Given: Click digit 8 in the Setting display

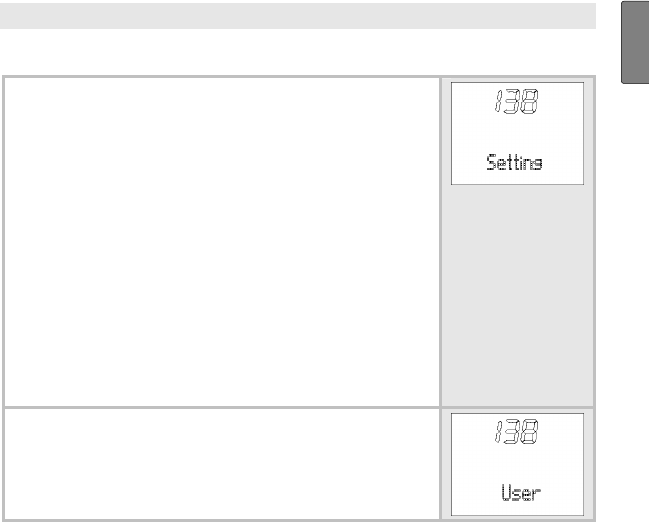Looking at the screenshot, I should tap(530, 101).
